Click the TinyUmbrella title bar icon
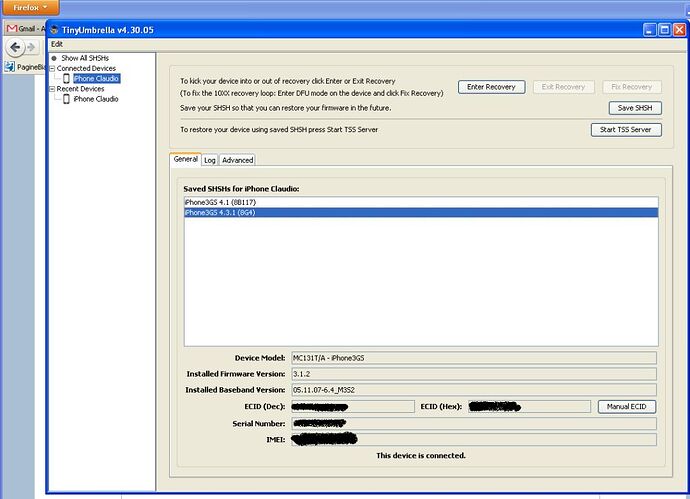Screen dimensions: 690x499 55,30
